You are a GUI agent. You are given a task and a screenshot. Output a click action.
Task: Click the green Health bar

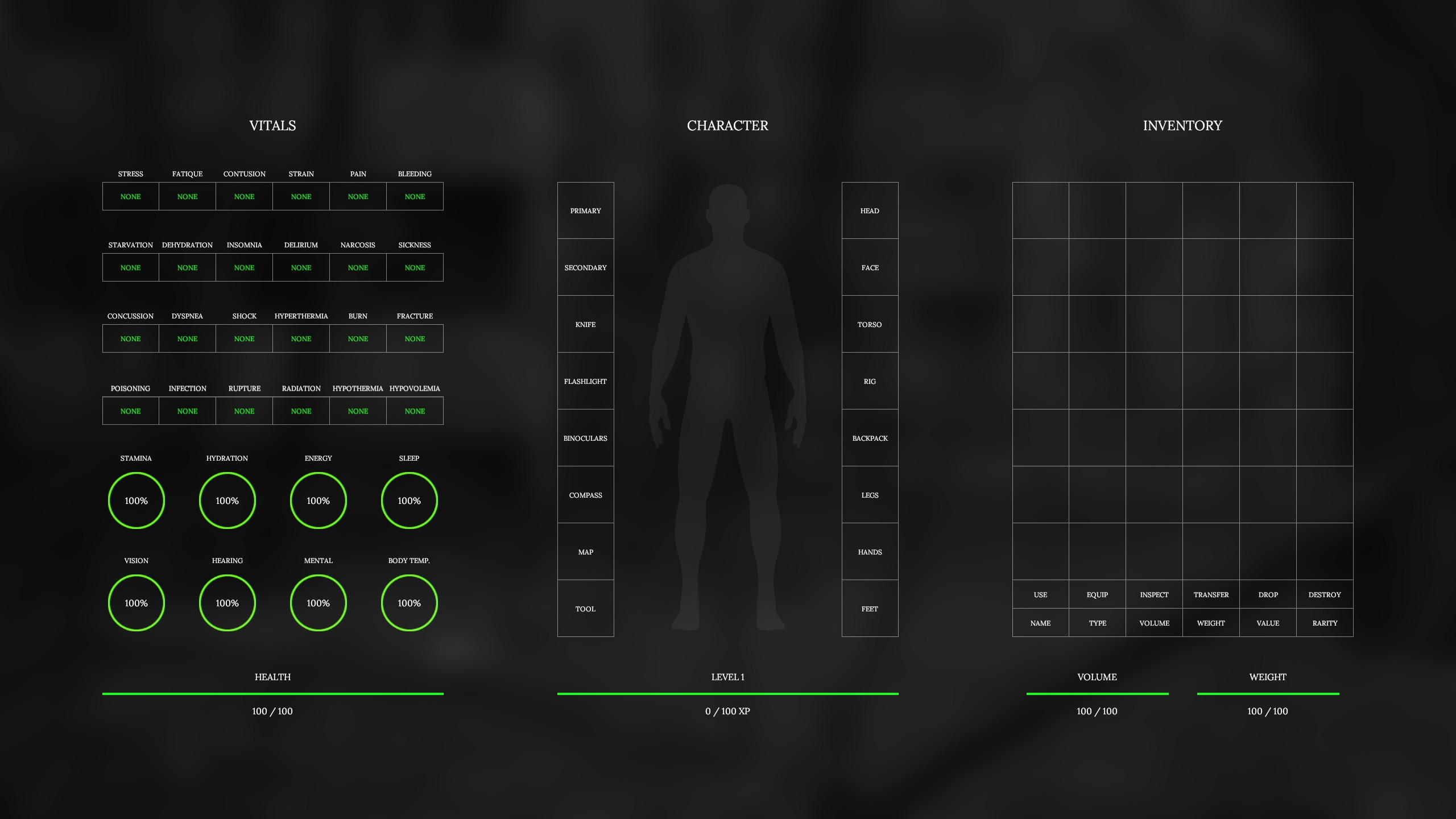272,694
